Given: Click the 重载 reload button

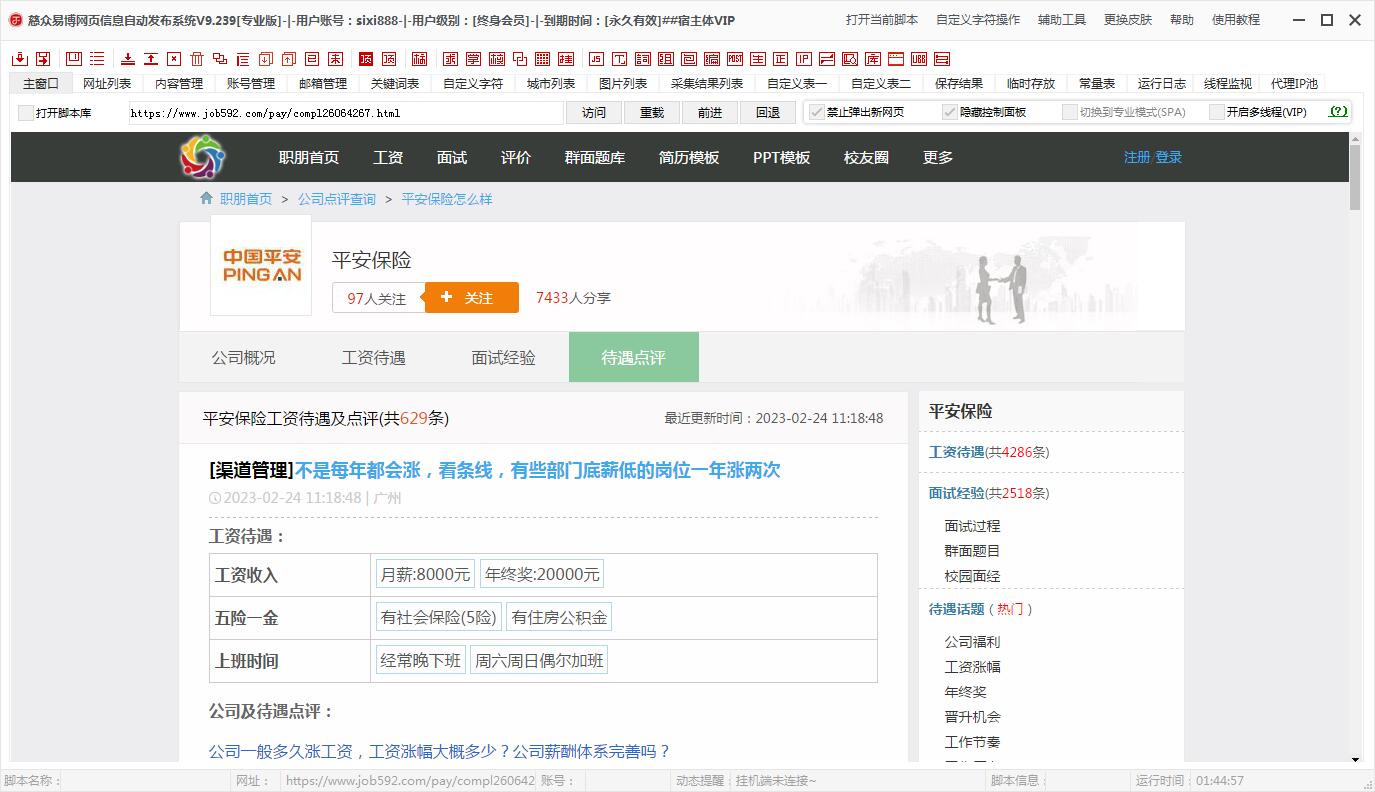Looking at the screenshot, I should click(x=652, y=113).
